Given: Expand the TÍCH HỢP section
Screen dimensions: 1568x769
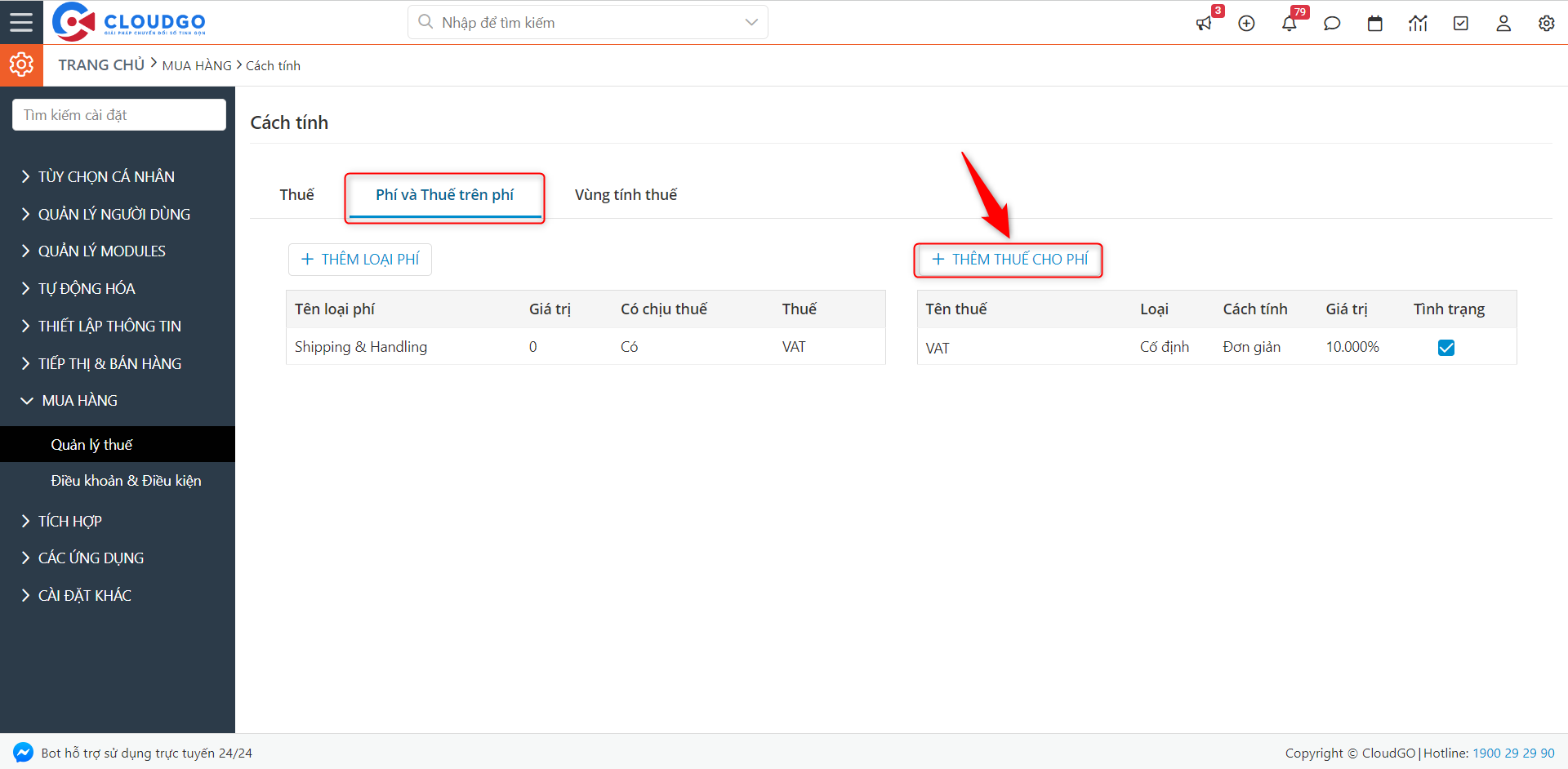Looking at the screenshot, I should tap(69, 521).
